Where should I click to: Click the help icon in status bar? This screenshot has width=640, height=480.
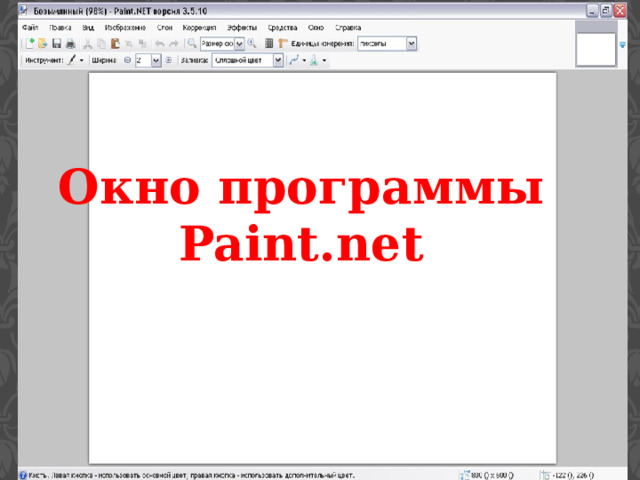click(23, 475)
